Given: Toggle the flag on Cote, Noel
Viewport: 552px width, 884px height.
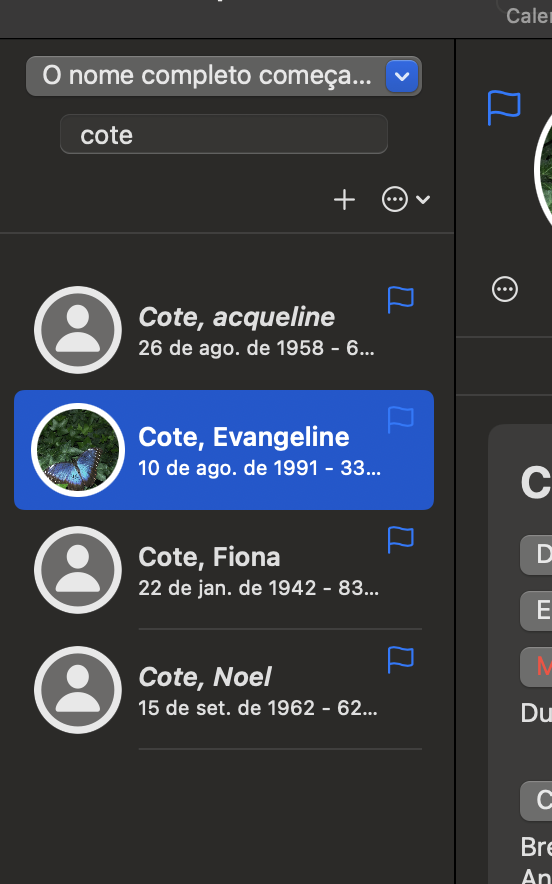Looking at the screenshot, I should (401, 660).
